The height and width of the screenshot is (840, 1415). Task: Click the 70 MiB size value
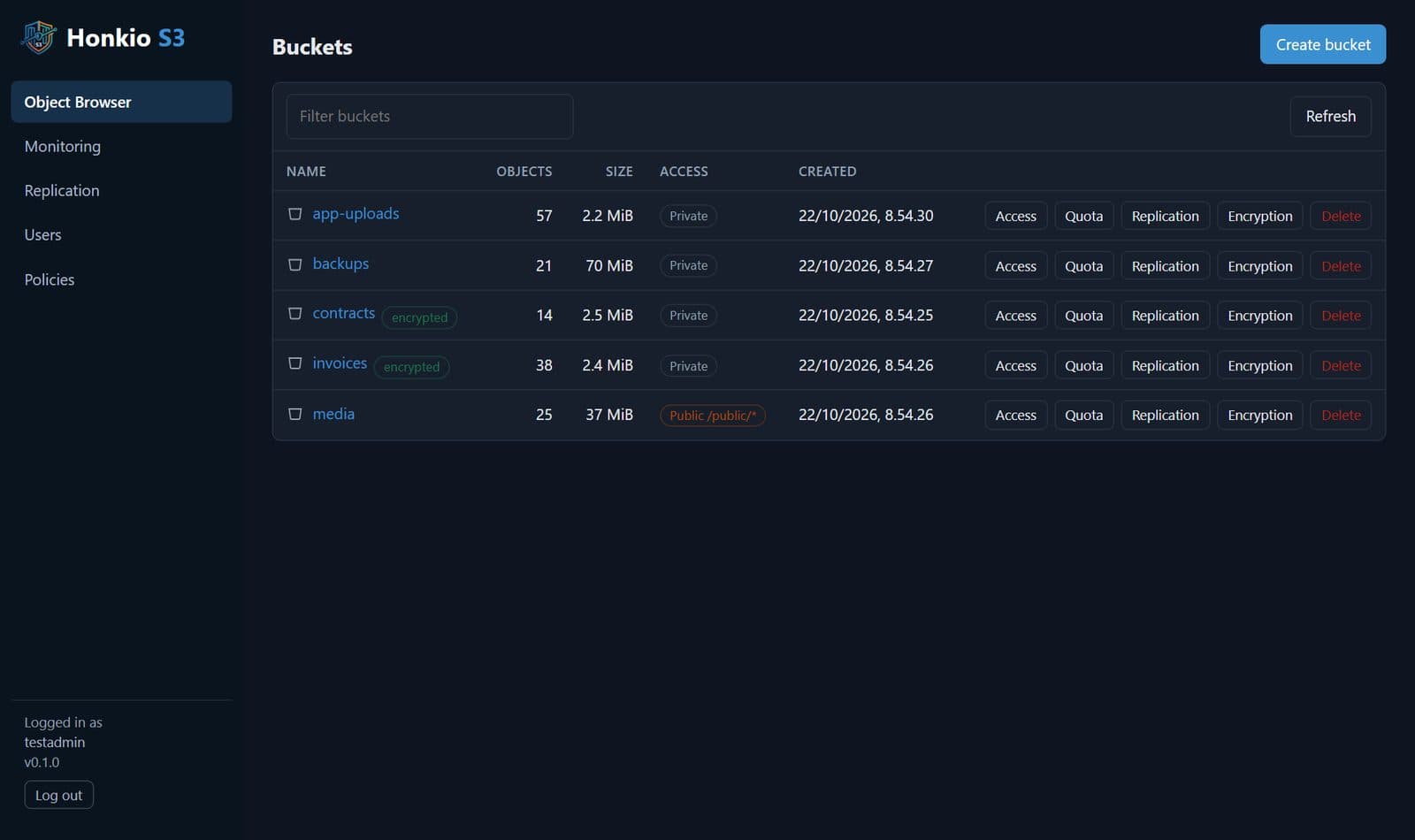coord(609,265)
